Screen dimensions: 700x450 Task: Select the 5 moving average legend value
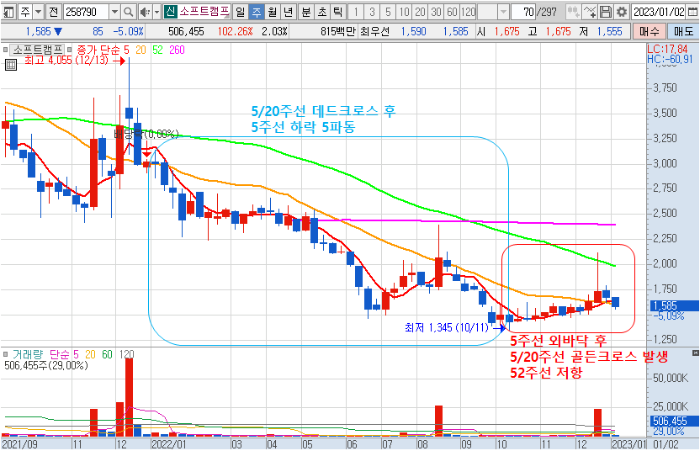pyautogui.click(x=126, y=50)
